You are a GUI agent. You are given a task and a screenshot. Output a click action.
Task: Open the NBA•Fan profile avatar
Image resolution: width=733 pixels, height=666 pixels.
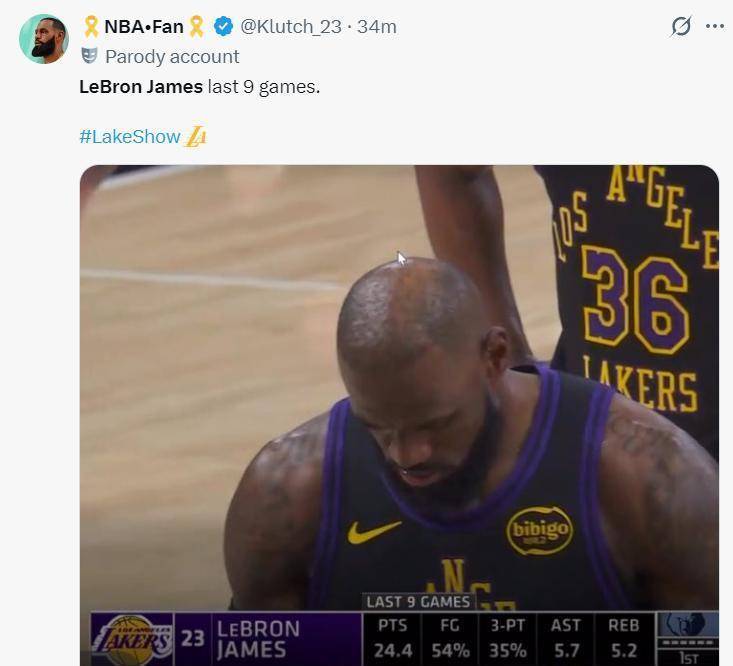(x=43, y=39)
